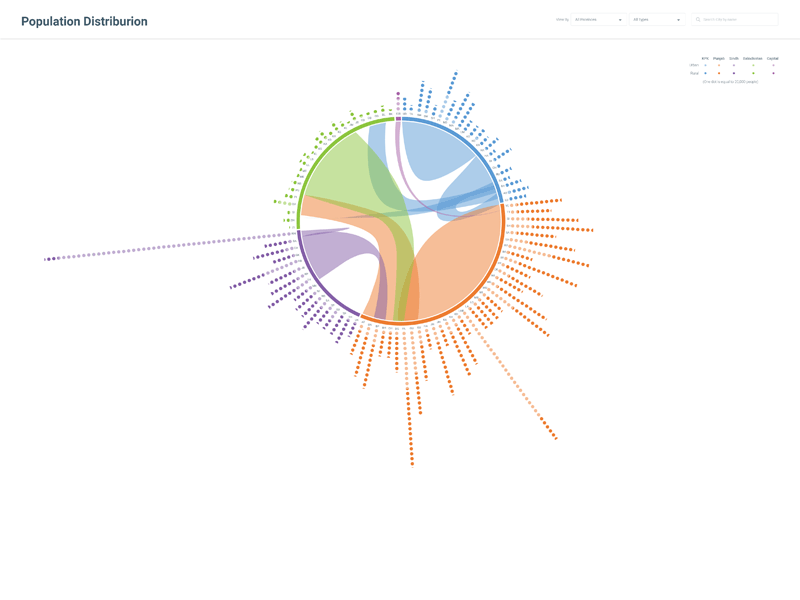The width and height of the screenshot is (800, 600).
Task: Click the arrow on the All Types selector
Action: [x=678, y=20]
